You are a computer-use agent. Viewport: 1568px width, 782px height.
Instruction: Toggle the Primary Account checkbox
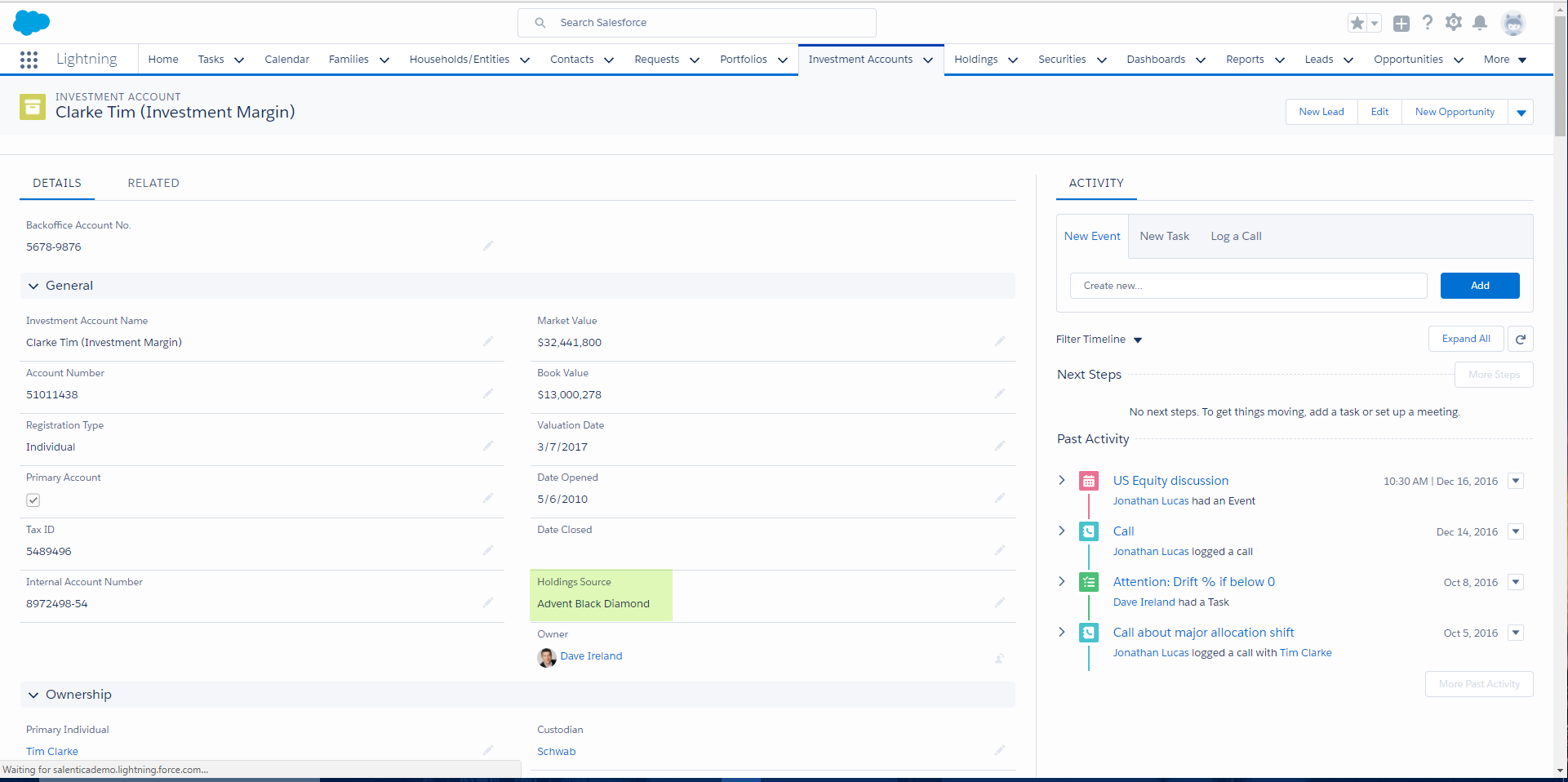(x=33, y=500)
